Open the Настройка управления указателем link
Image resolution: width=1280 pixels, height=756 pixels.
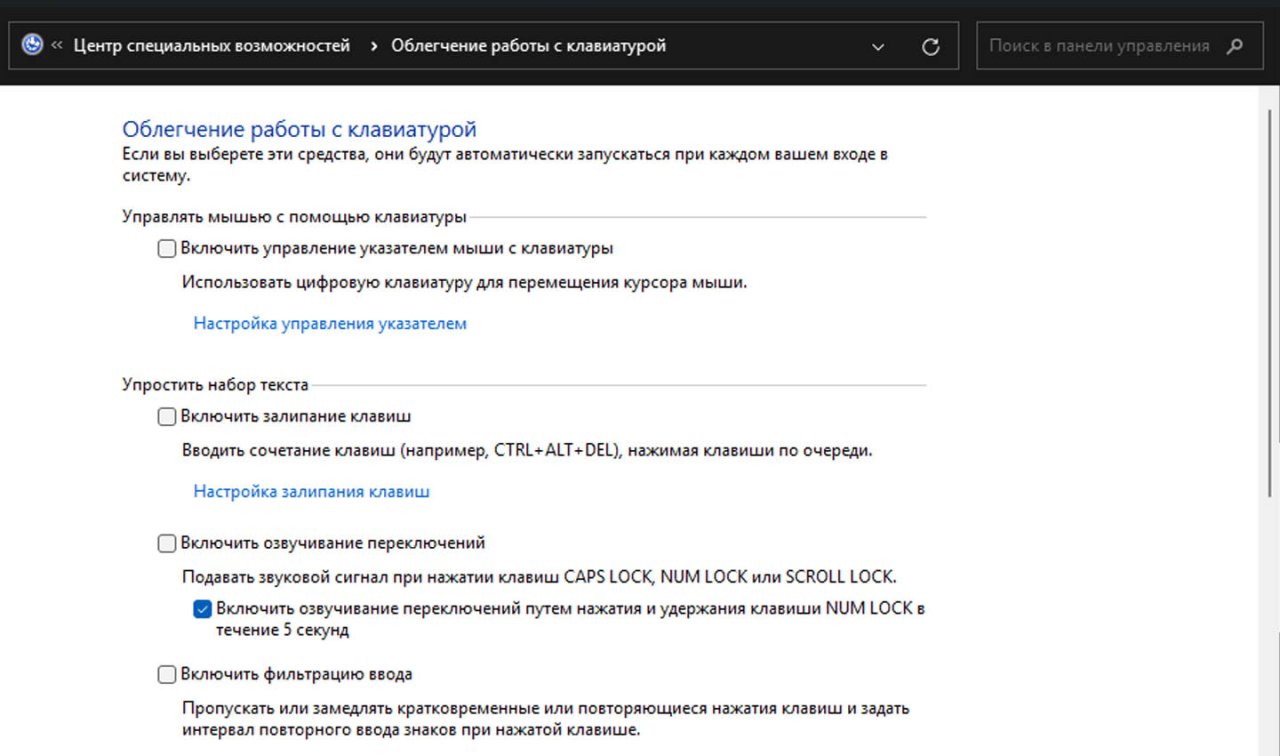[330, 324]
